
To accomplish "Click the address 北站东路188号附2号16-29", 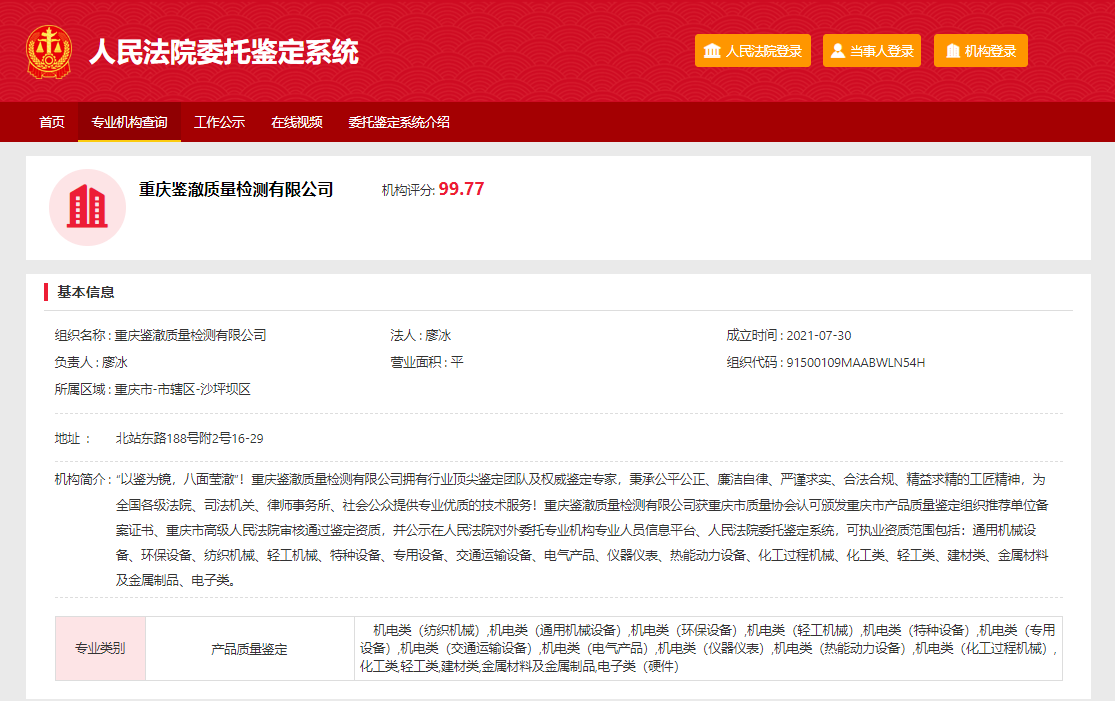I will (x=189, y=438).
